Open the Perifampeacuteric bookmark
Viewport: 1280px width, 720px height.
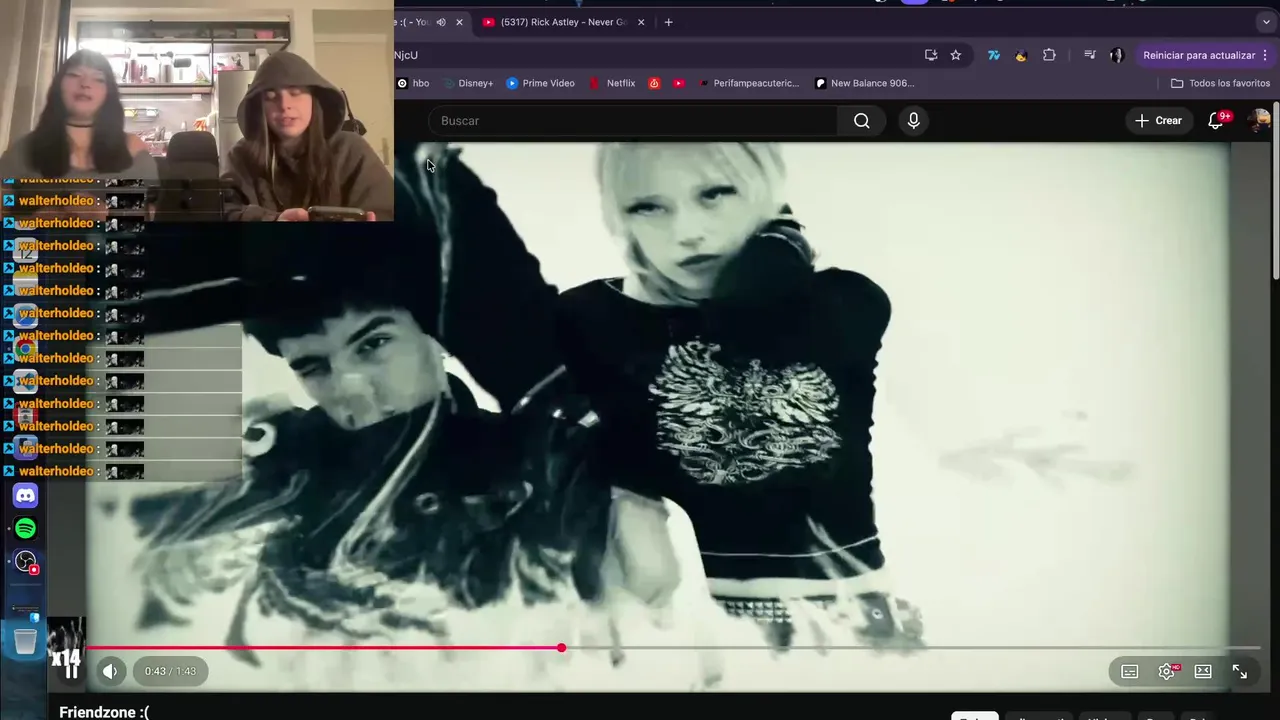tap(748, 83)
